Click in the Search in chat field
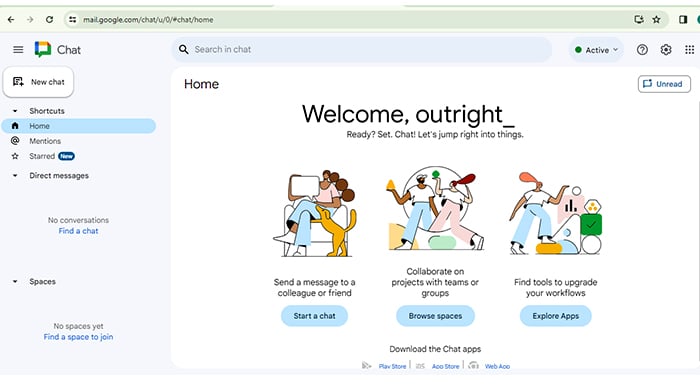Screen dimensions: 700x384 click(362, 50)
